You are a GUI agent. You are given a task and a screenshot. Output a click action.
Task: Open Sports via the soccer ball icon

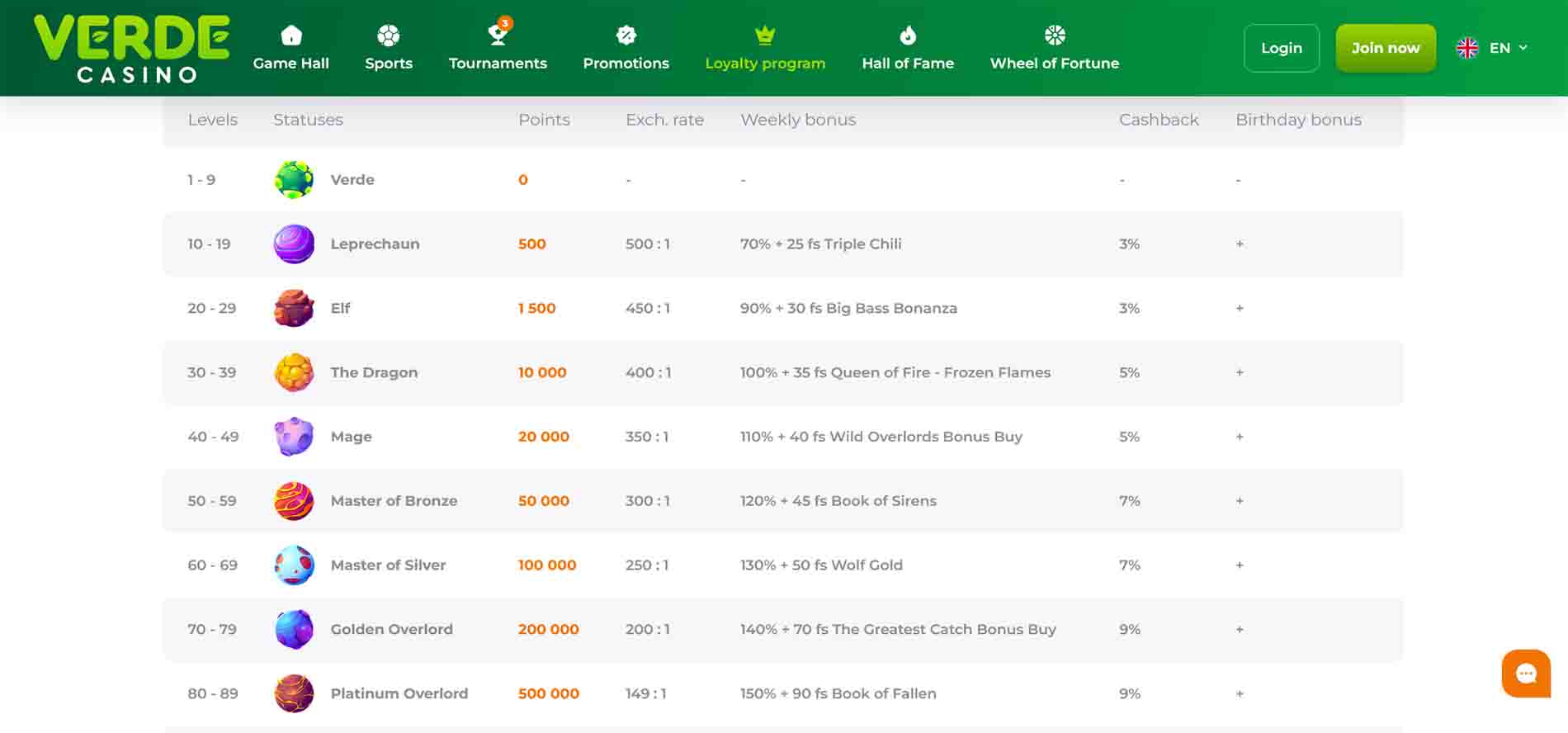click(x=389, y=35)
